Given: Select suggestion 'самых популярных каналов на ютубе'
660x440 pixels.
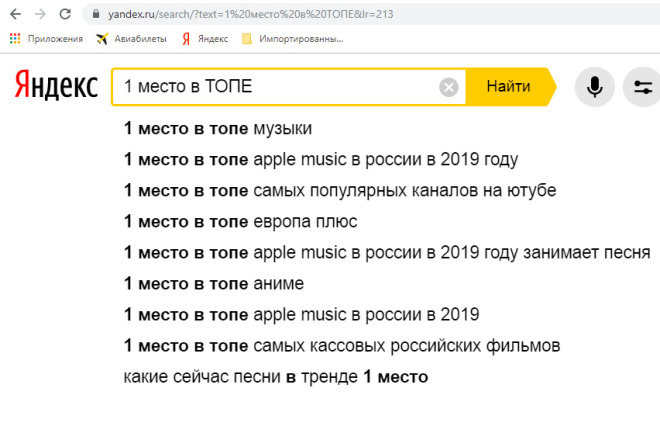Looking at the screenshot, I should tap(340, 190).
